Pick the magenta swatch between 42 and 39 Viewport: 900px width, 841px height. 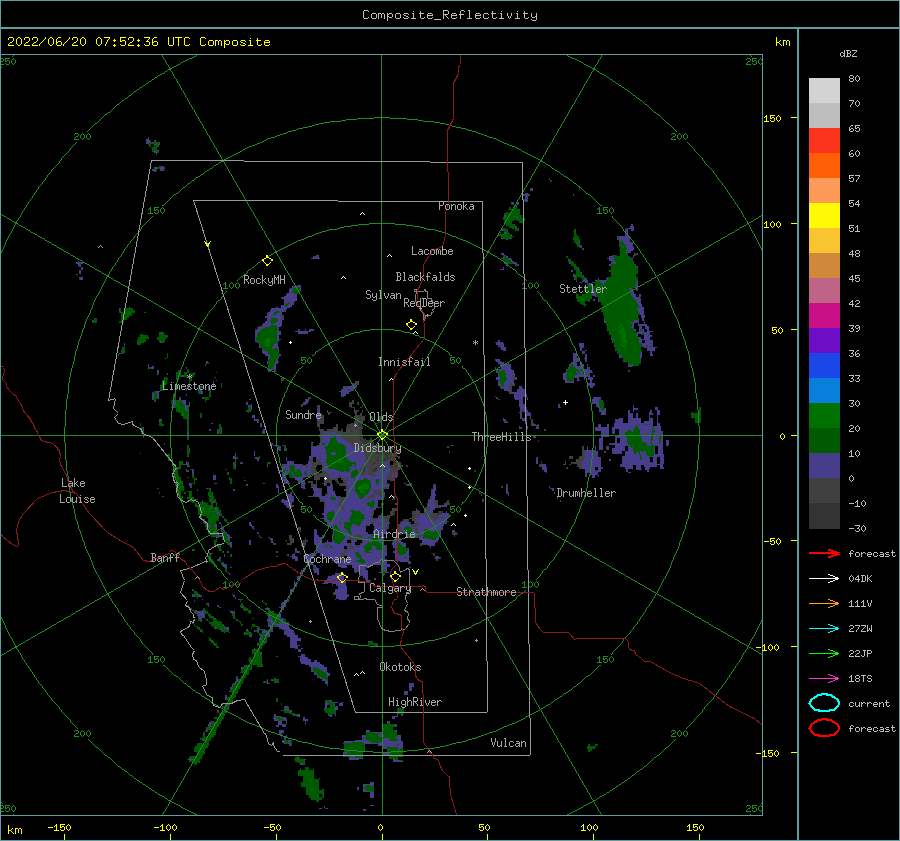(x=824, y=316)
